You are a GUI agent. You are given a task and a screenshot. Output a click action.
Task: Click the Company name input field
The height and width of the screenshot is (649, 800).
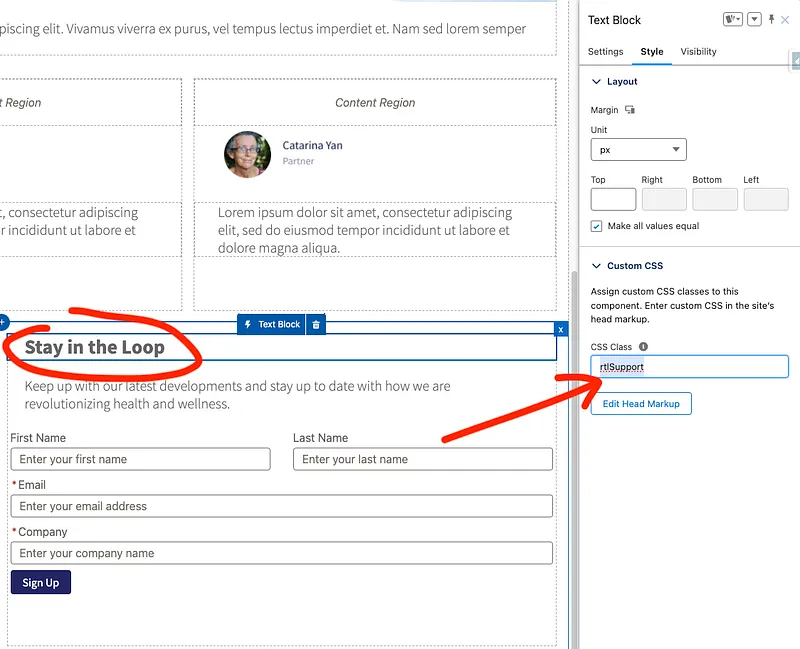click(x=282, y=553)
